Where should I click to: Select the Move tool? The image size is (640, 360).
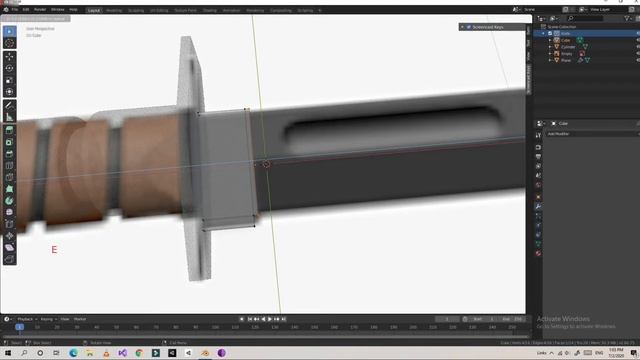pyautogui.click(x=9, y=57)
